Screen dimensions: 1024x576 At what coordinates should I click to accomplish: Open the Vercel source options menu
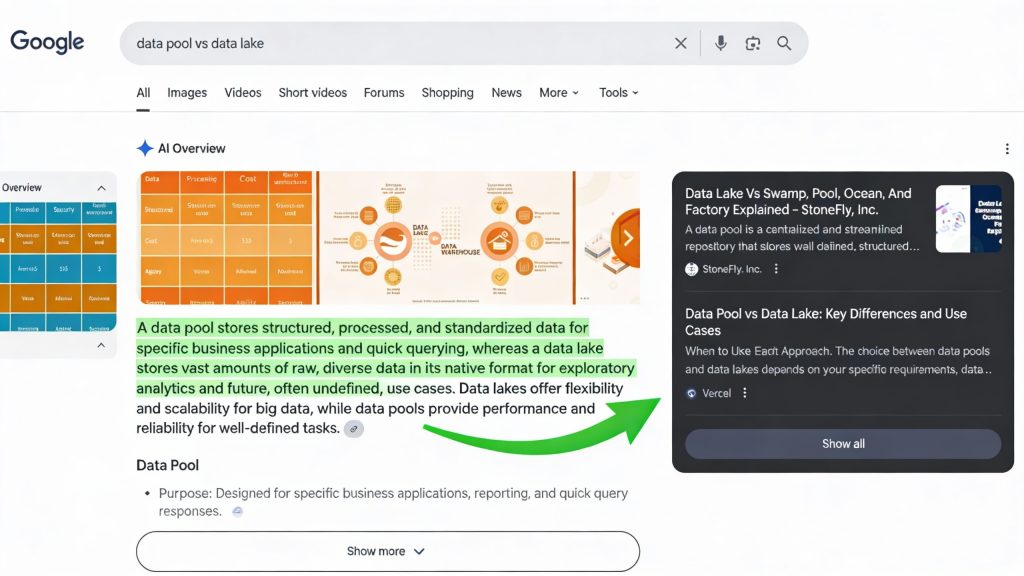click(x=744, y=392)
